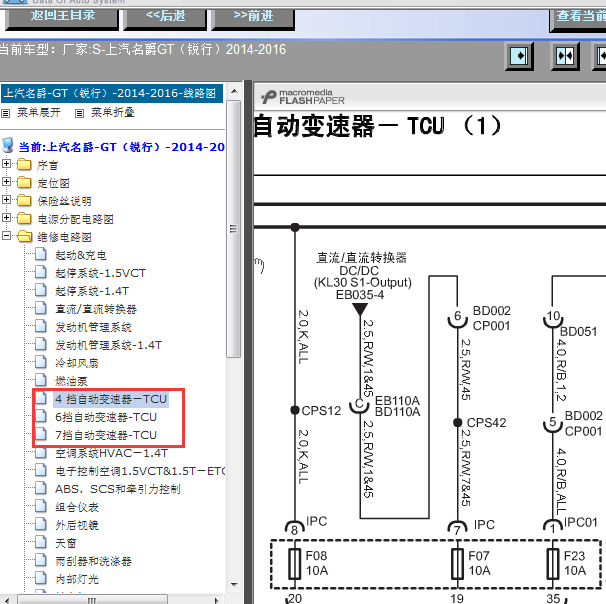Open 冷却风扇 diagram
Screen dimensions: 606x604
(x=77, y=363)
